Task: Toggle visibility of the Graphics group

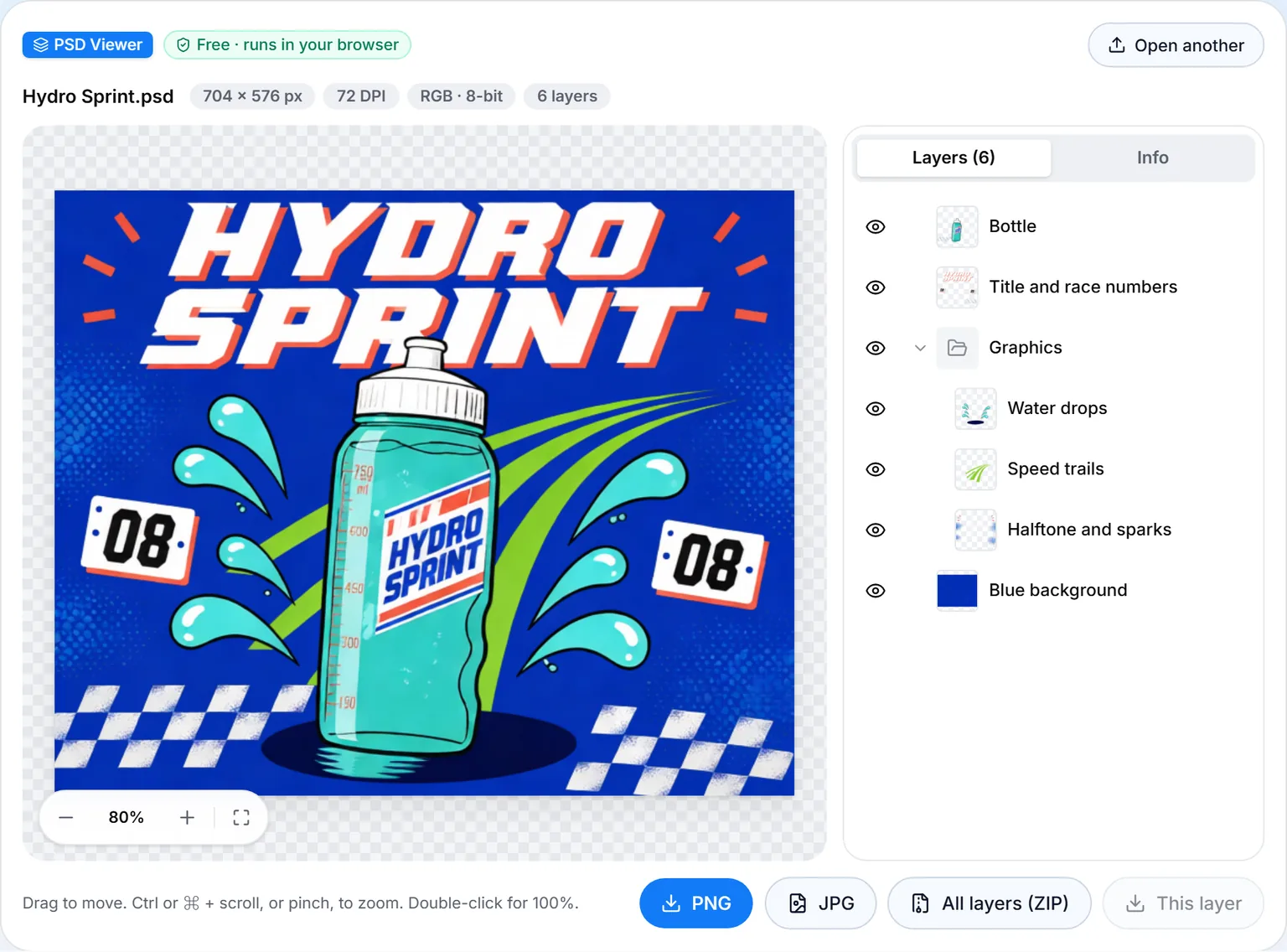Action: (x=876, y=348)
